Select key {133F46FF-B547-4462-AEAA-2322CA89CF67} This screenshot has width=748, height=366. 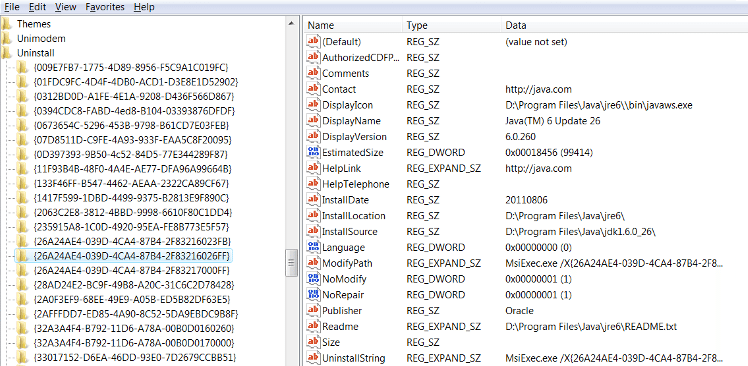pyautogui.click(x=132, y=183)
